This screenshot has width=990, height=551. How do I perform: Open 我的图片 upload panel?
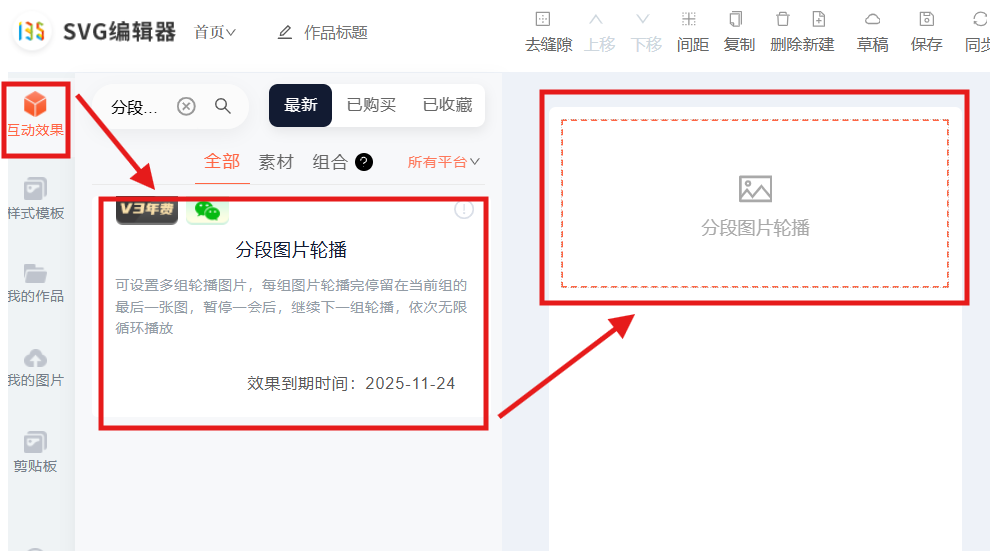tap(35, 367)
